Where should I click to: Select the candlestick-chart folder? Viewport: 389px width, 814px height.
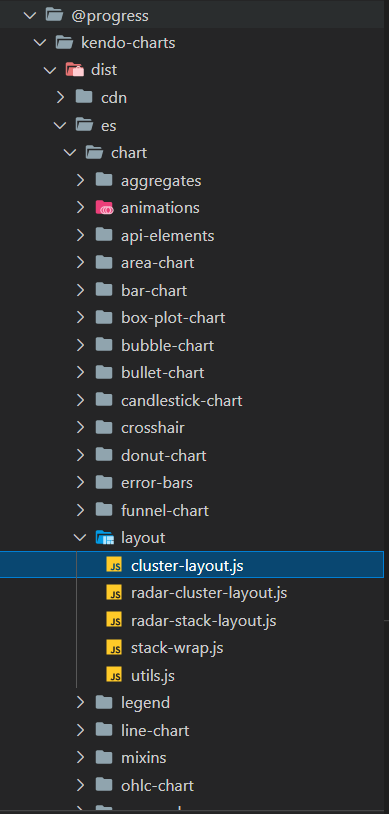[x=181, y=400]
